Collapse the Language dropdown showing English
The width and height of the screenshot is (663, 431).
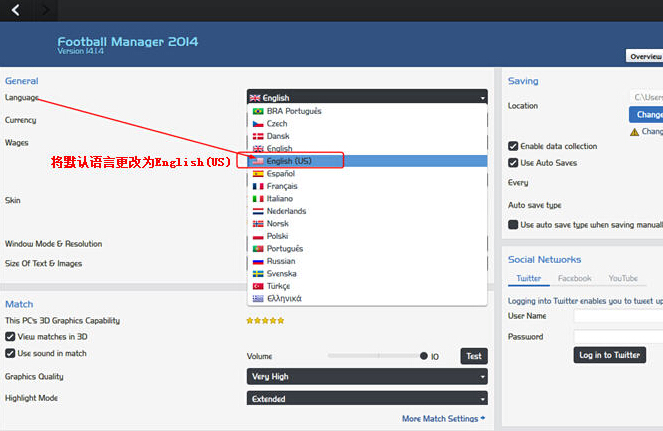pos(367,97)
